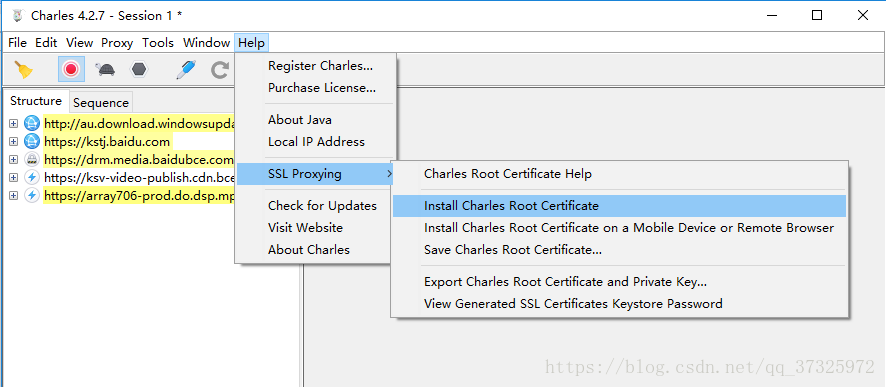Select About Charles menu entry
This screenshot has height=387, width=886.
[309, 250]
